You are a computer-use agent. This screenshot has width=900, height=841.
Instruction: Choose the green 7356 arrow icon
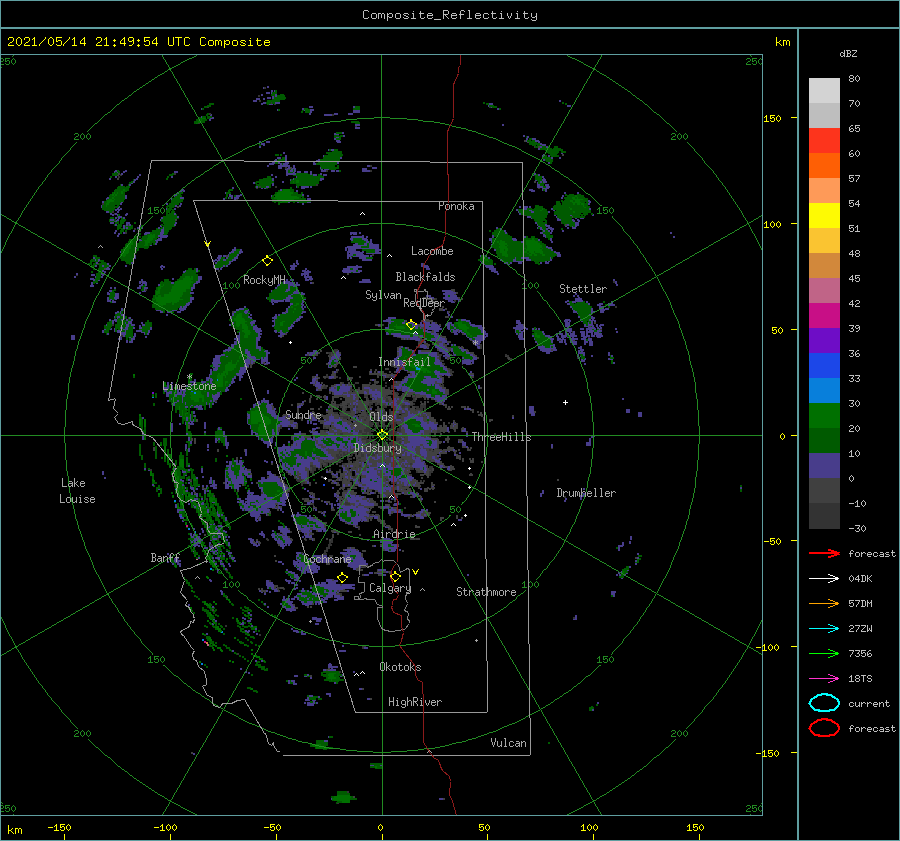pyautogui.click(x=824, y=653)
